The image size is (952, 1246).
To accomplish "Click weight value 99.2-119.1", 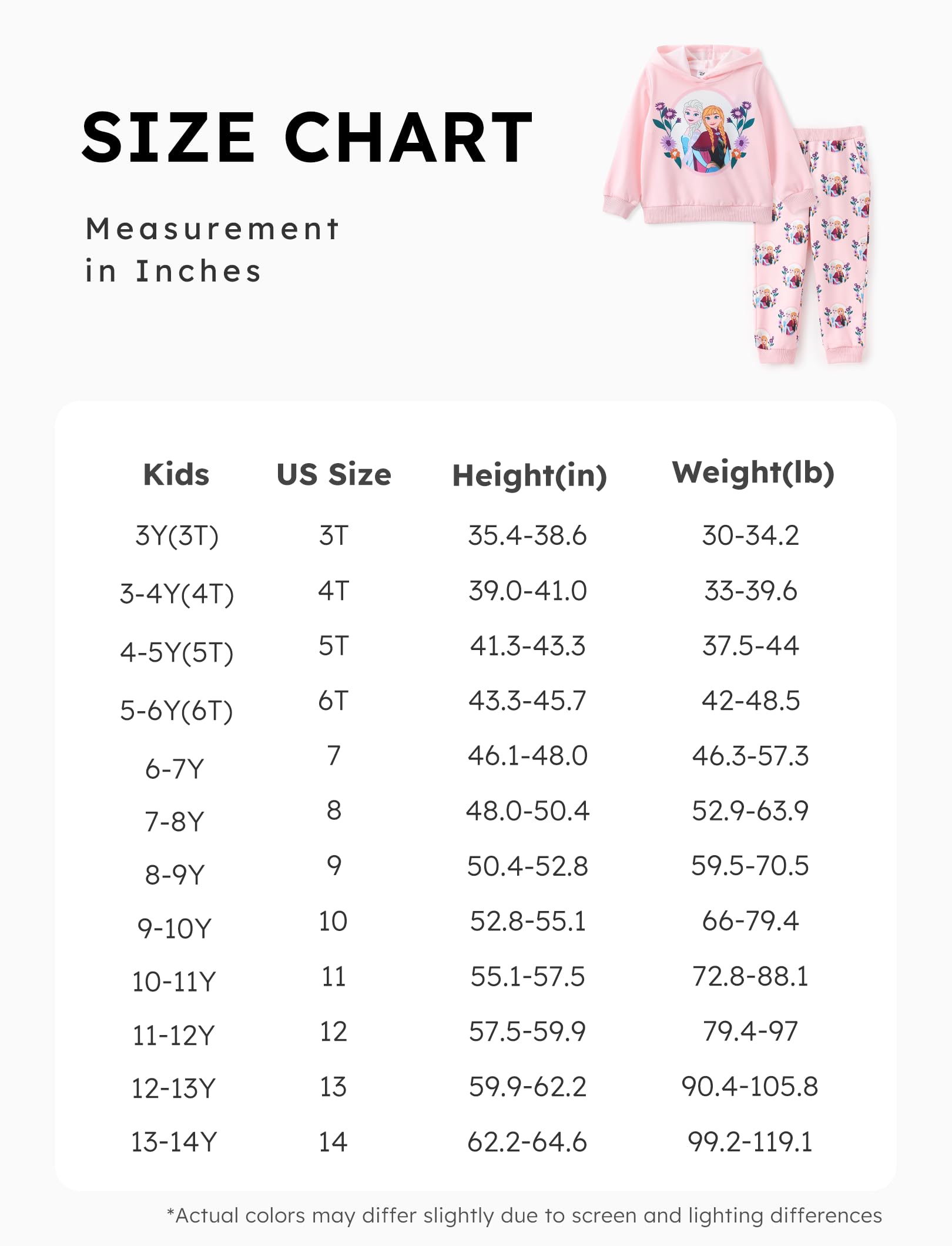I will [750, 1142].
